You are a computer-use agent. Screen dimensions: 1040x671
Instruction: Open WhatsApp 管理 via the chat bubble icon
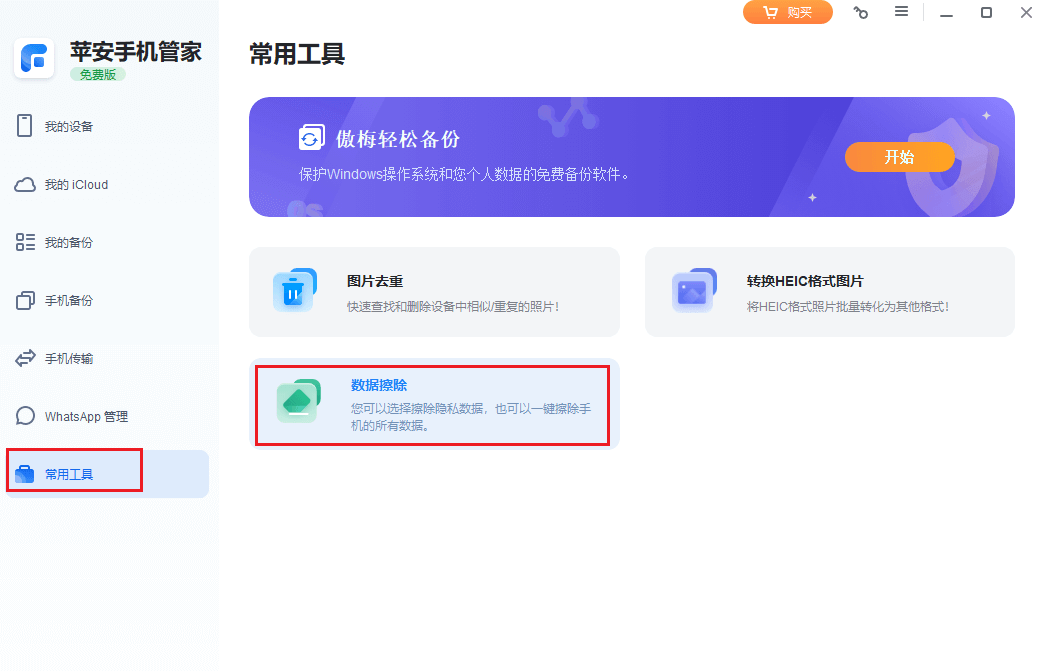click(x=24, y=416)
